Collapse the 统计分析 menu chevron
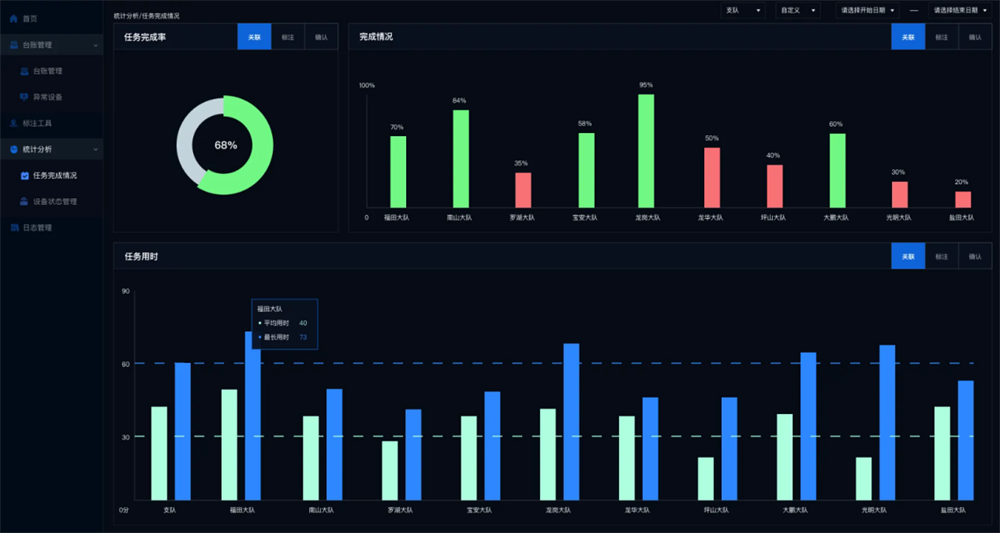The width and height of the screenshot is (1000, 533). (x=95, y=149)
